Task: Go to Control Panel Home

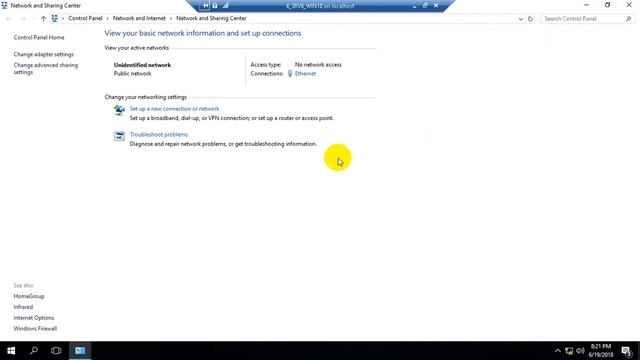Action: pos(39,37)
